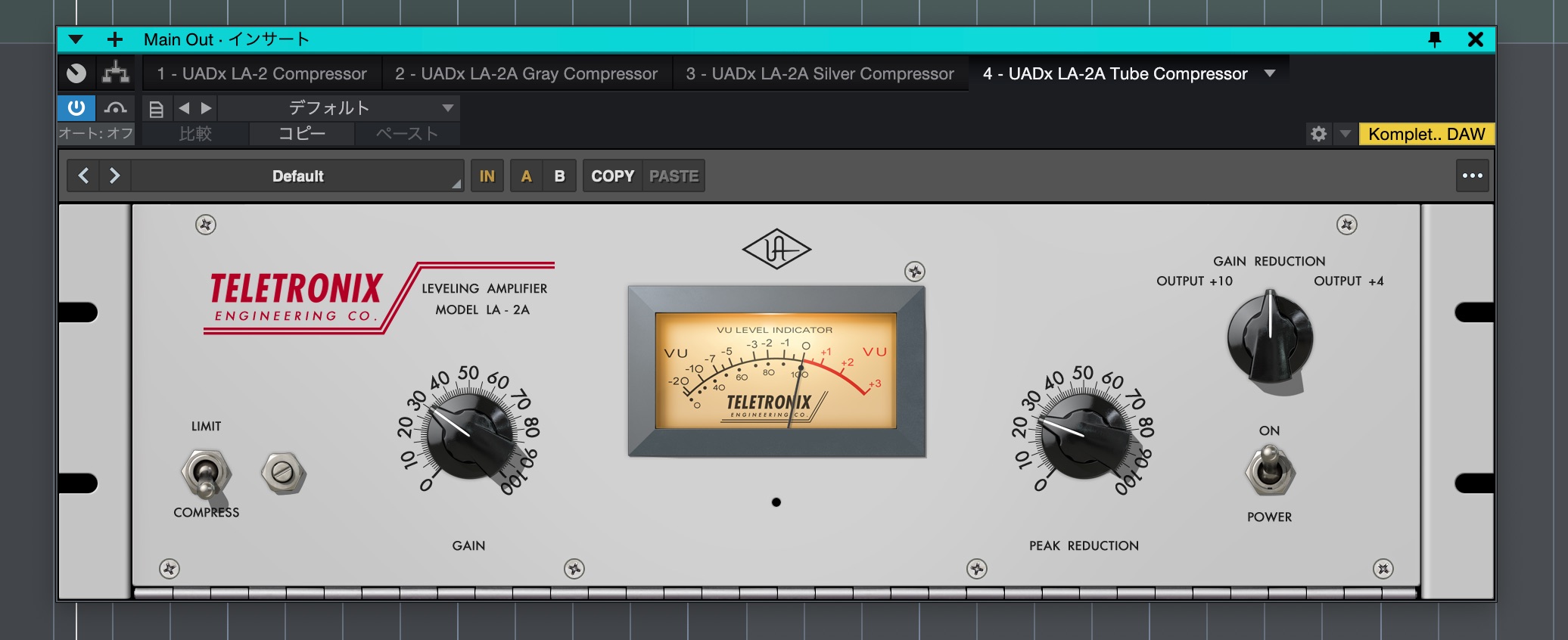Switch to 2 - UADx LA-2A Gray Compressor tab

coord(526,73)
